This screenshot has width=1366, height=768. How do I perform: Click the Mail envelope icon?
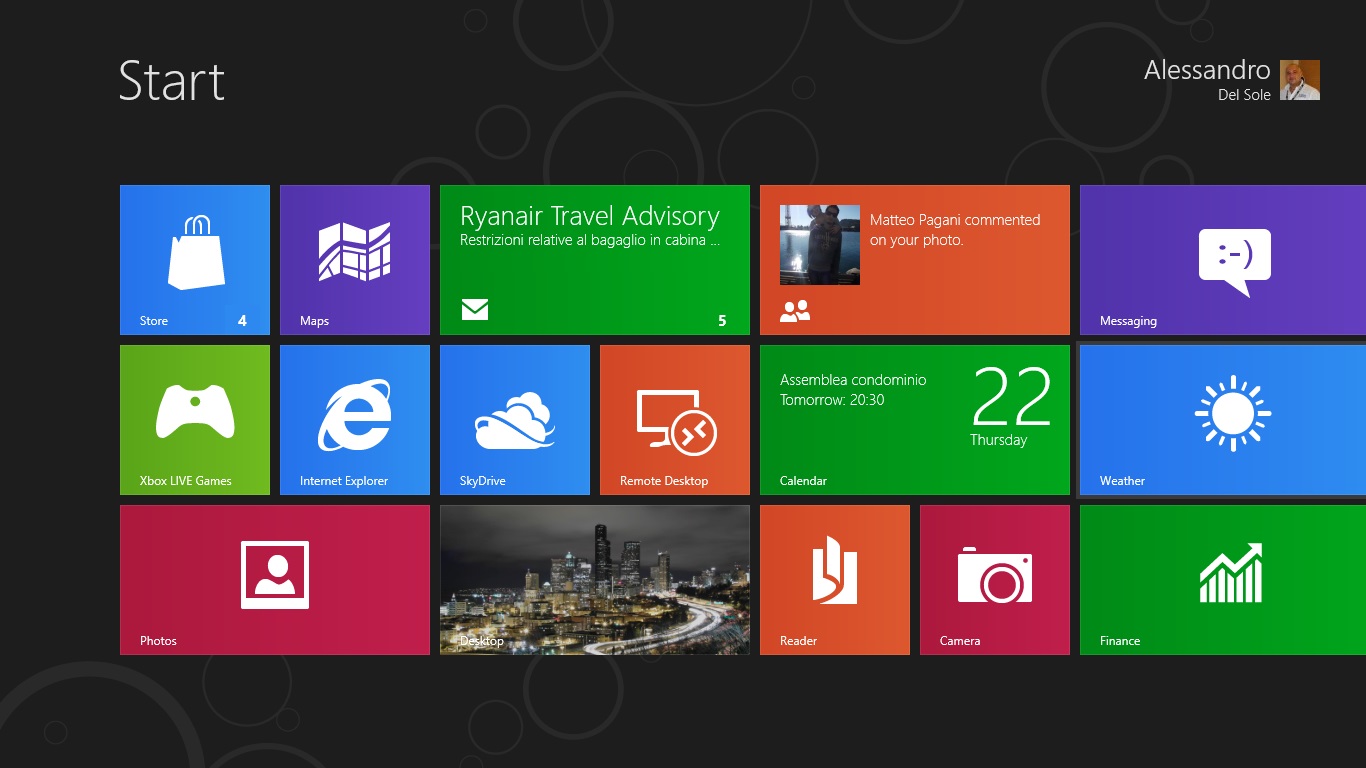(475, 310)
